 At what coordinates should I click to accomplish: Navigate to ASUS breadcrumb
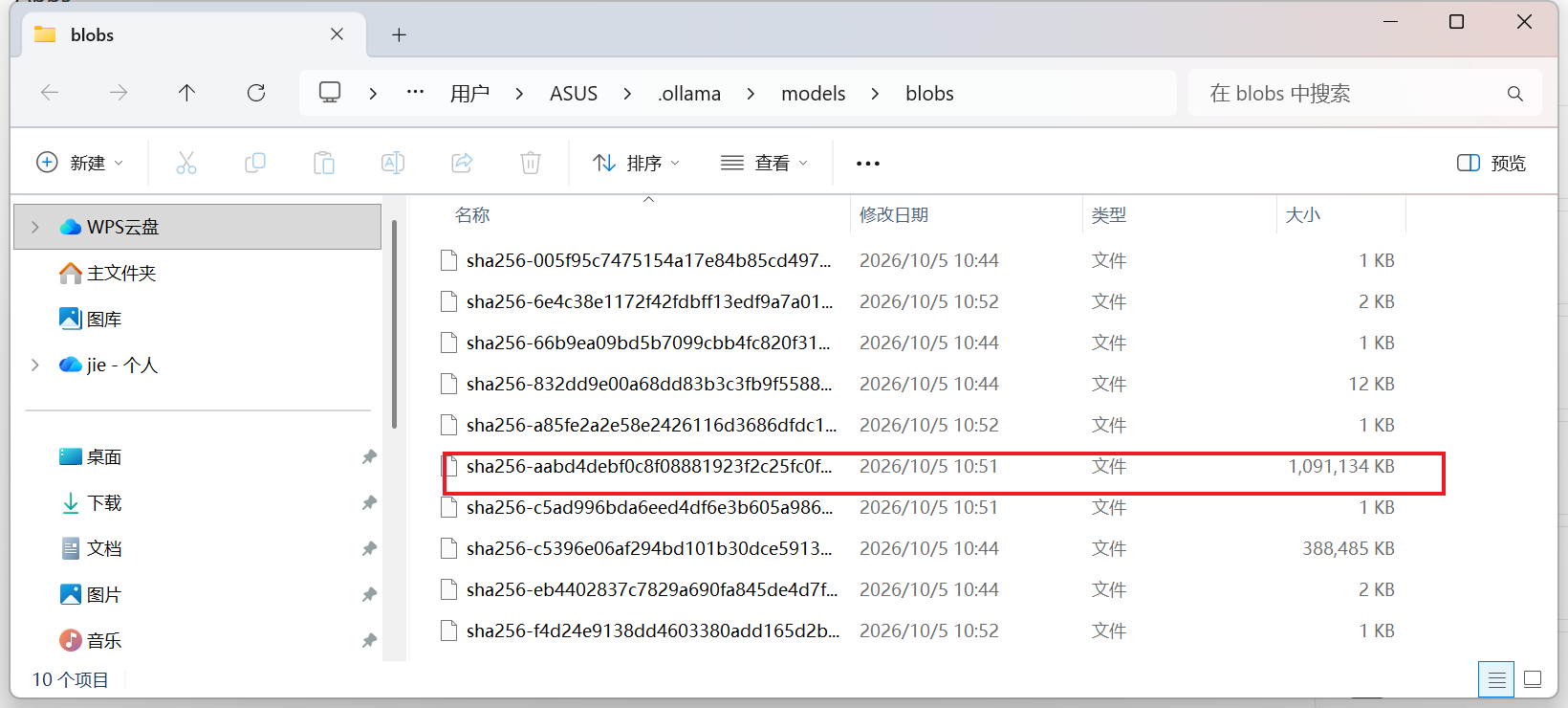click(574, 94)
